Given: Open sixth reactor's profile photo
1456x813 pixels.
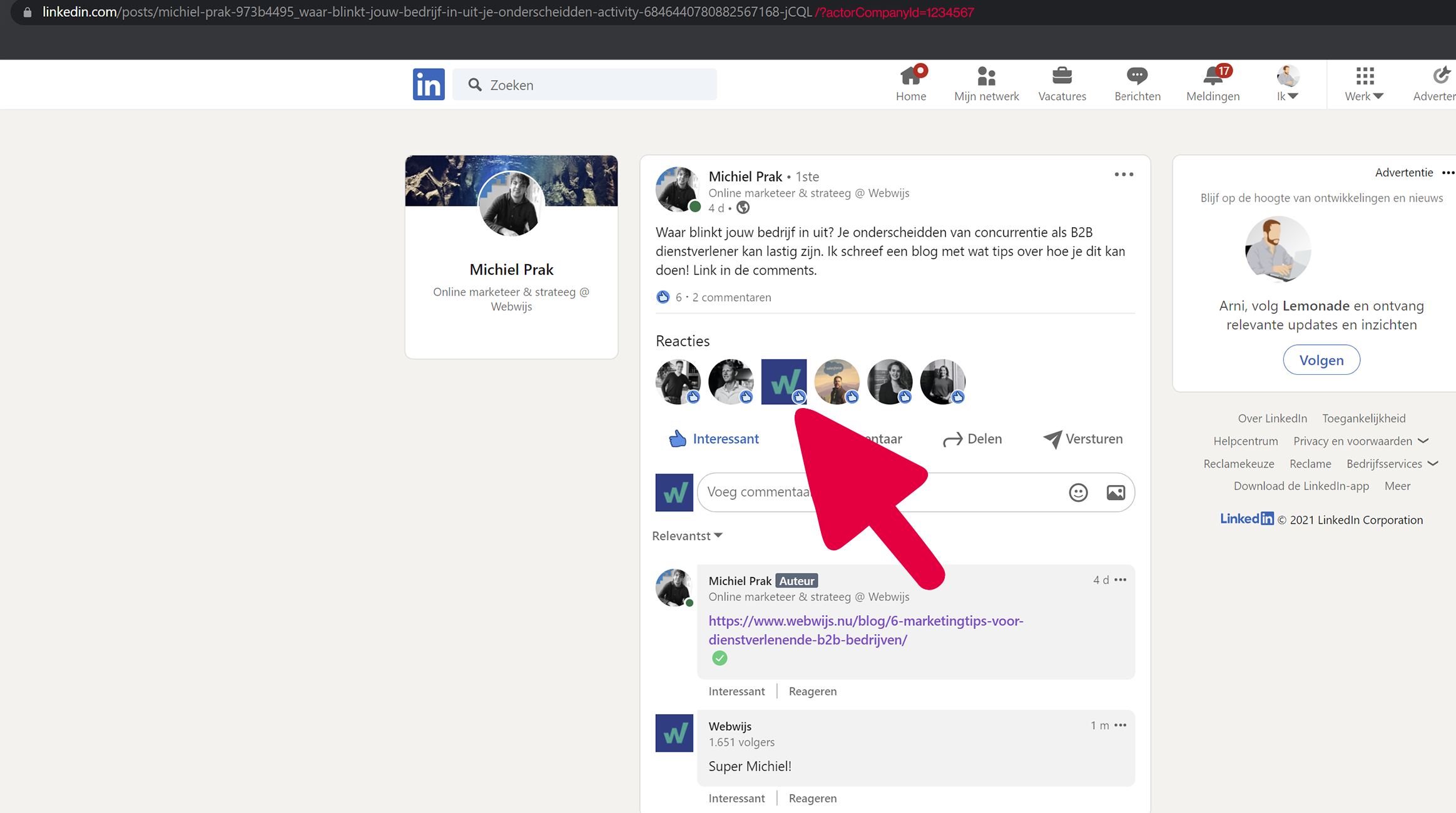Looking at the screenshot, I should pos(942,382).
